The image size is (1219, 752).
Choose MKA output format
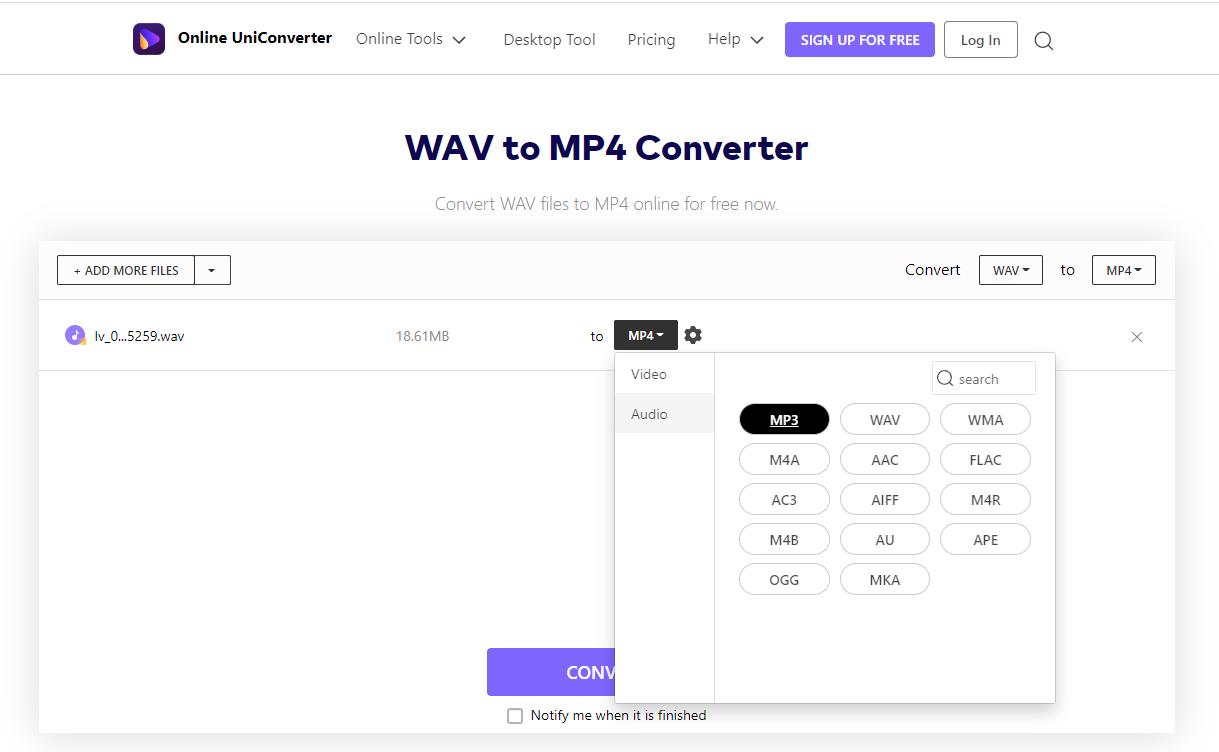coord(885,580)
